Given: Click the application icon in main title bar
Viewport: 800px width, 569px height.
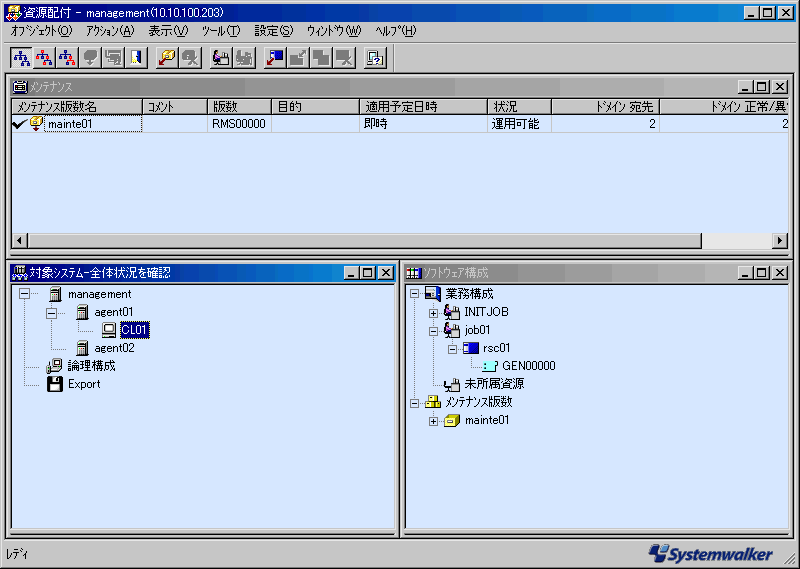Looking at the screenshot, I should tap(13, 13).
